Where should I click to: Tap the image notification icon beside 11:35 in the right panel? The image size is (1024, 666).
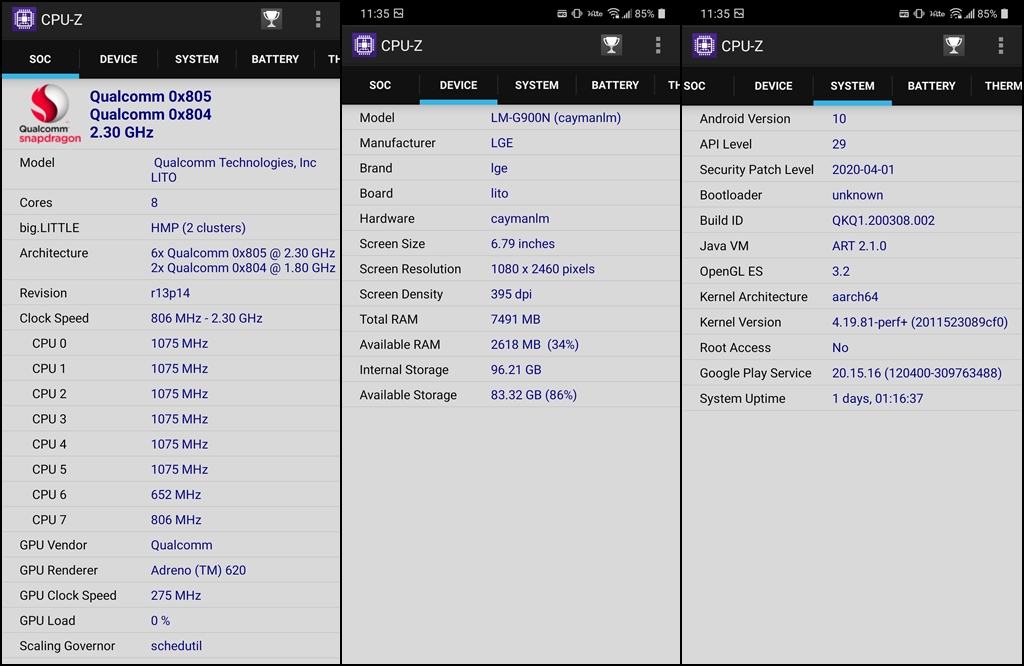(739, 13)
